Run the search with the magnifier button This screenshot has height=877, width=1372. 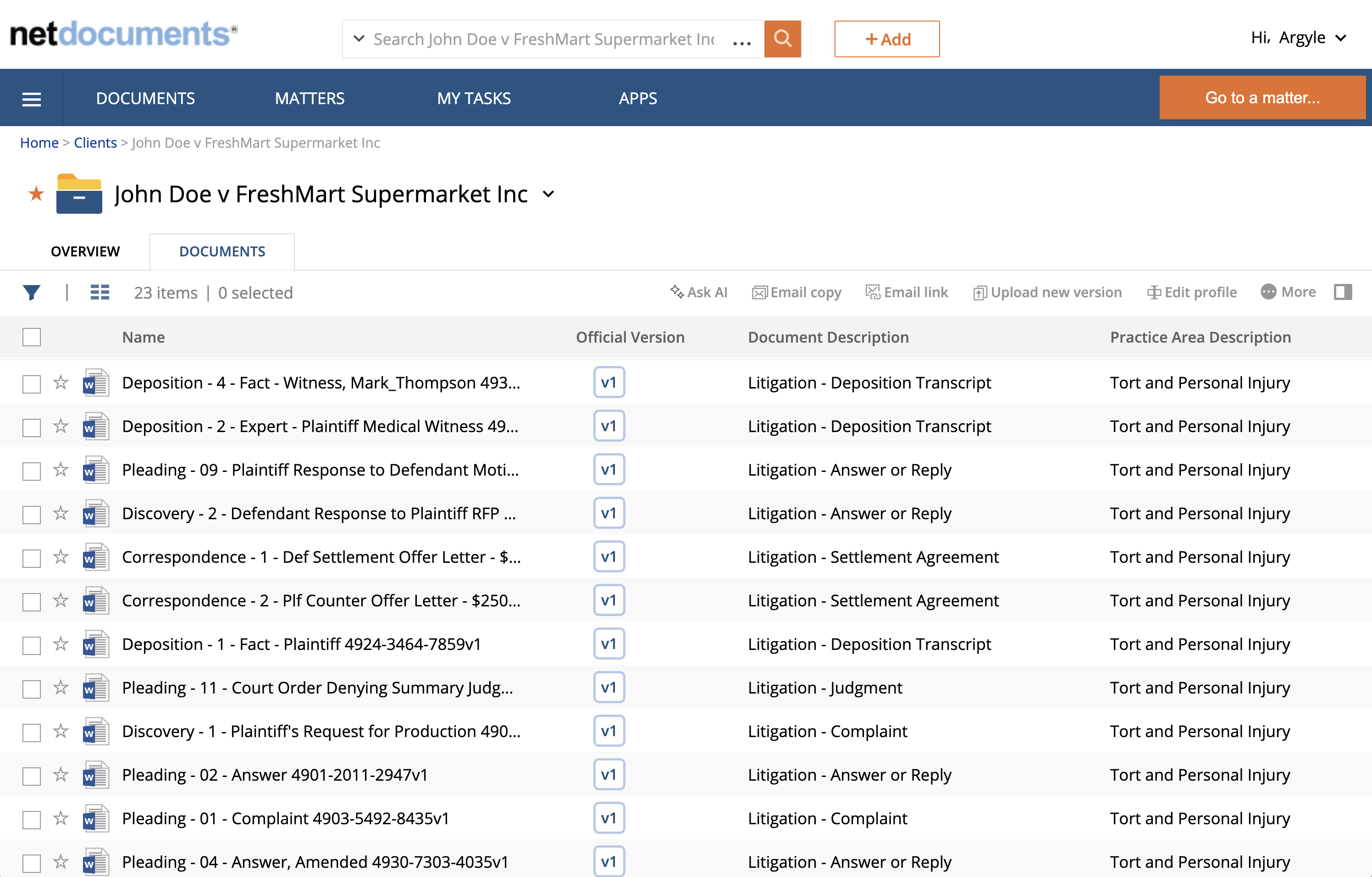(782, 39)
